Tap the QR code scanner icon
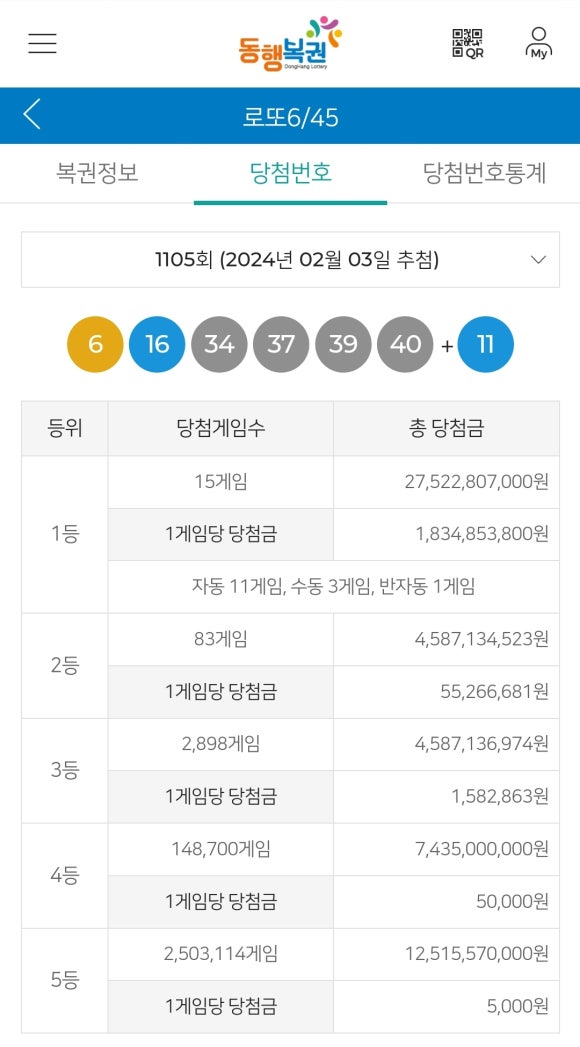 tap(468, 43)
